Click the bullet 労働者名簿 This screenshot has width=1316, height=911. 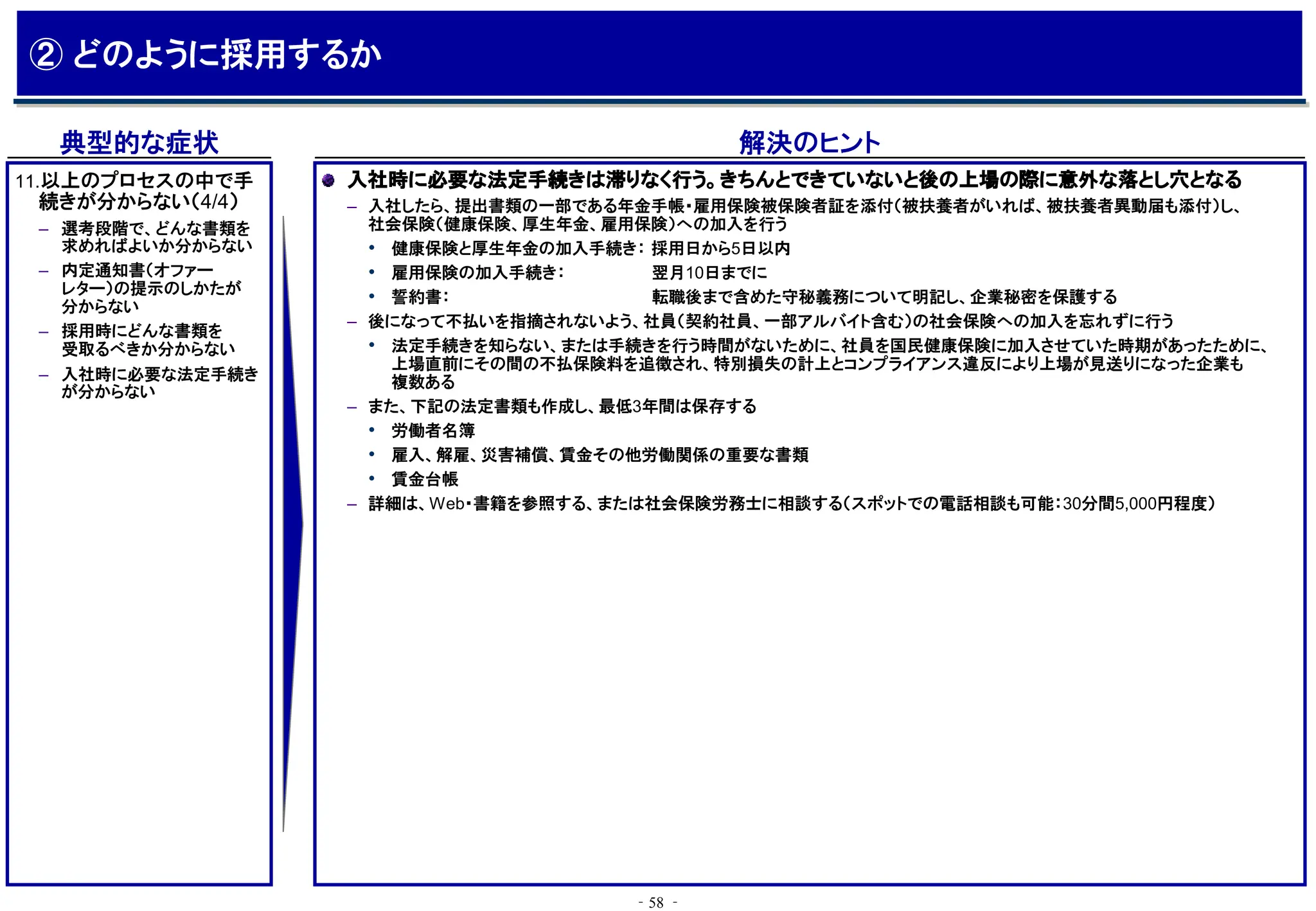point(433,431)
